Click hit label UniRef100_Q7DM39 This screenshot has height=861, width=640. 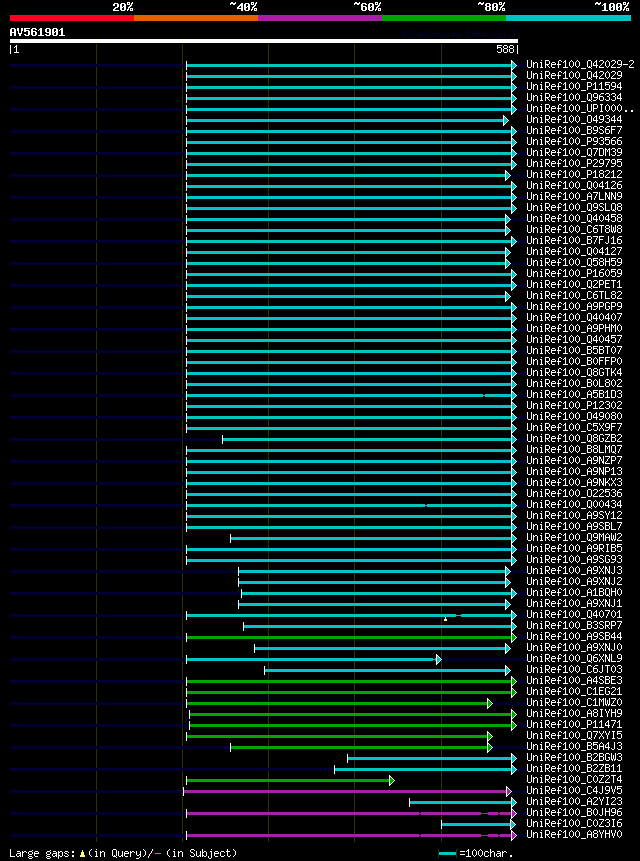[x=574, y=153]
